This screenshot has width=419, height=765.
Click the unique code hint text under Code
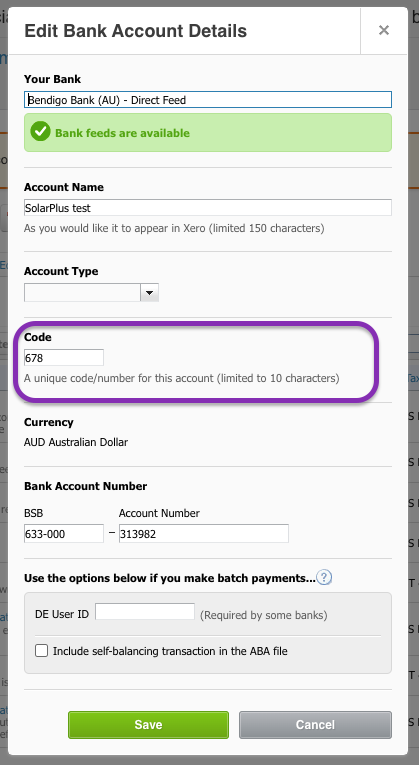tap(181, 378)
